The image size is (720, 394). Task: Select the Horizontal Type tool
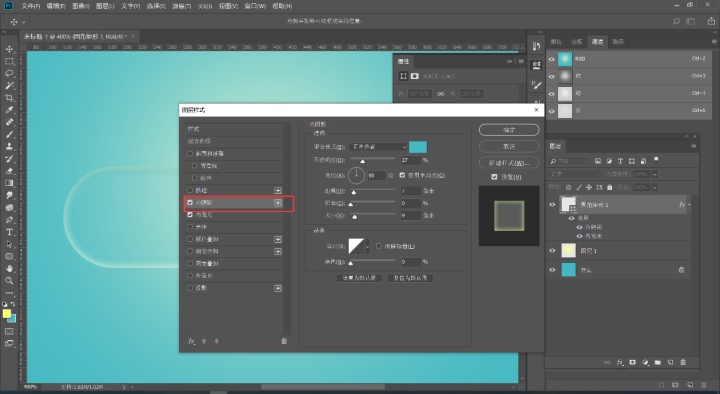[x=9, y=232]
